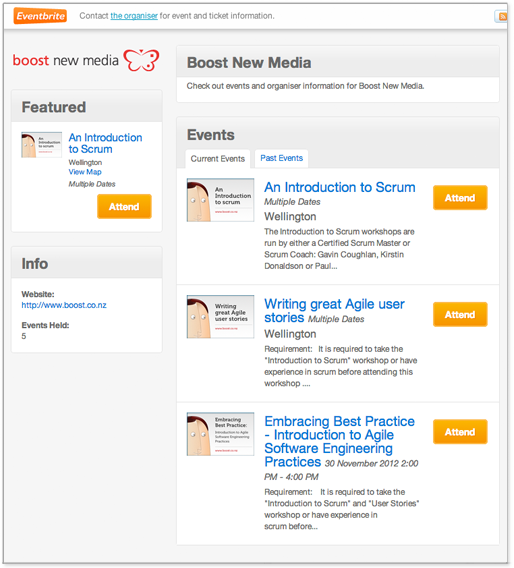Open Embracing Best Practice event title
The height and width of the screenshot is (568, 514).
coord(339,442)
